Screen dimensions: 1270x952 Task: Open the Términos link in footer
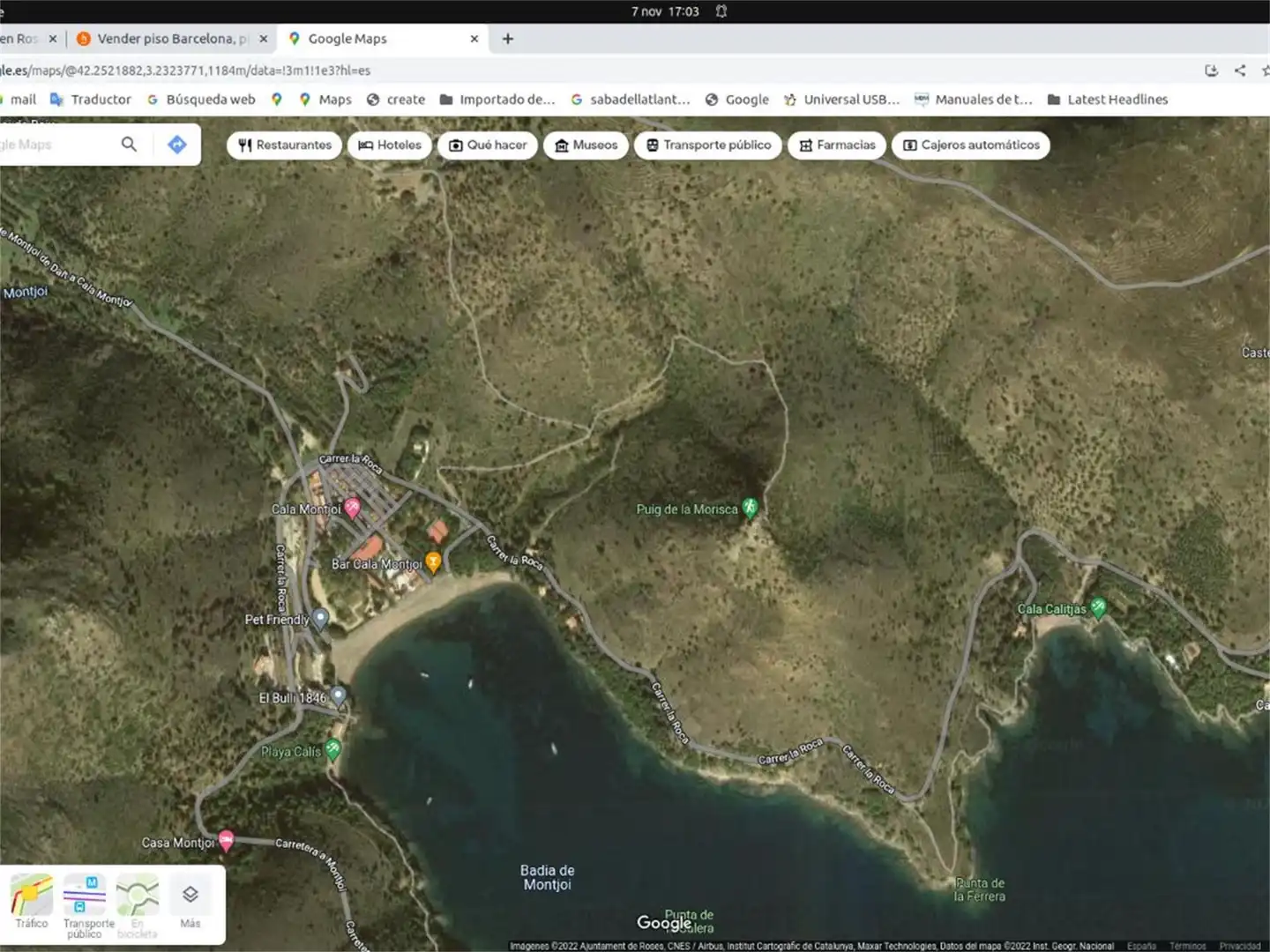[x=1187, y=946]
